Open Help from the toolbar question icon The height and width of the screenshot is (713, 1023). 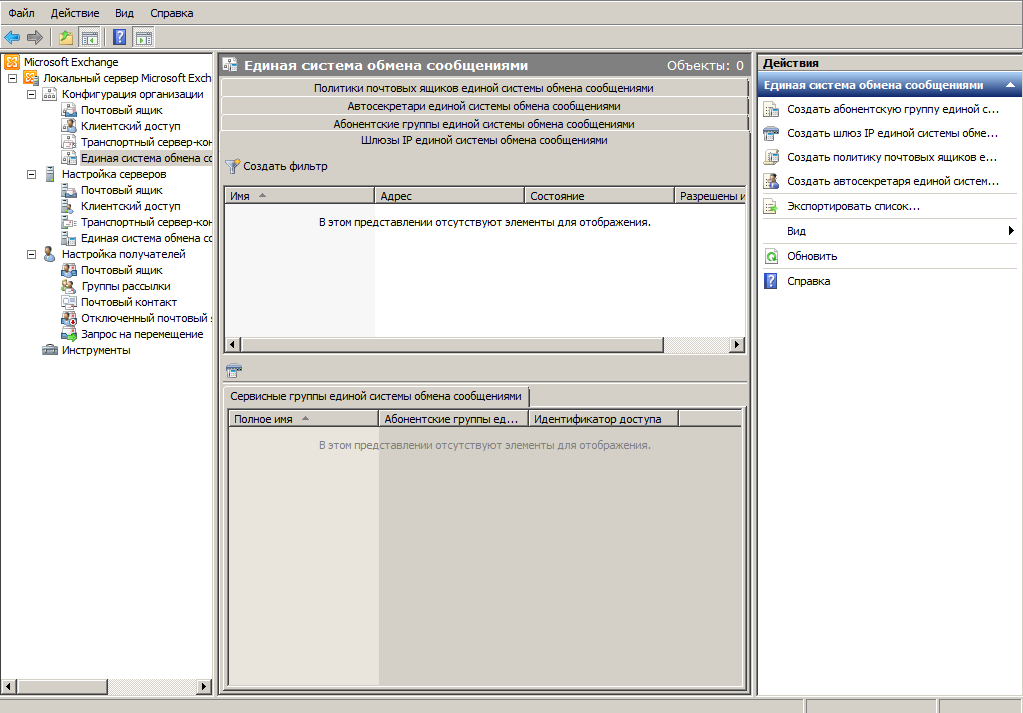pos(119,37)
